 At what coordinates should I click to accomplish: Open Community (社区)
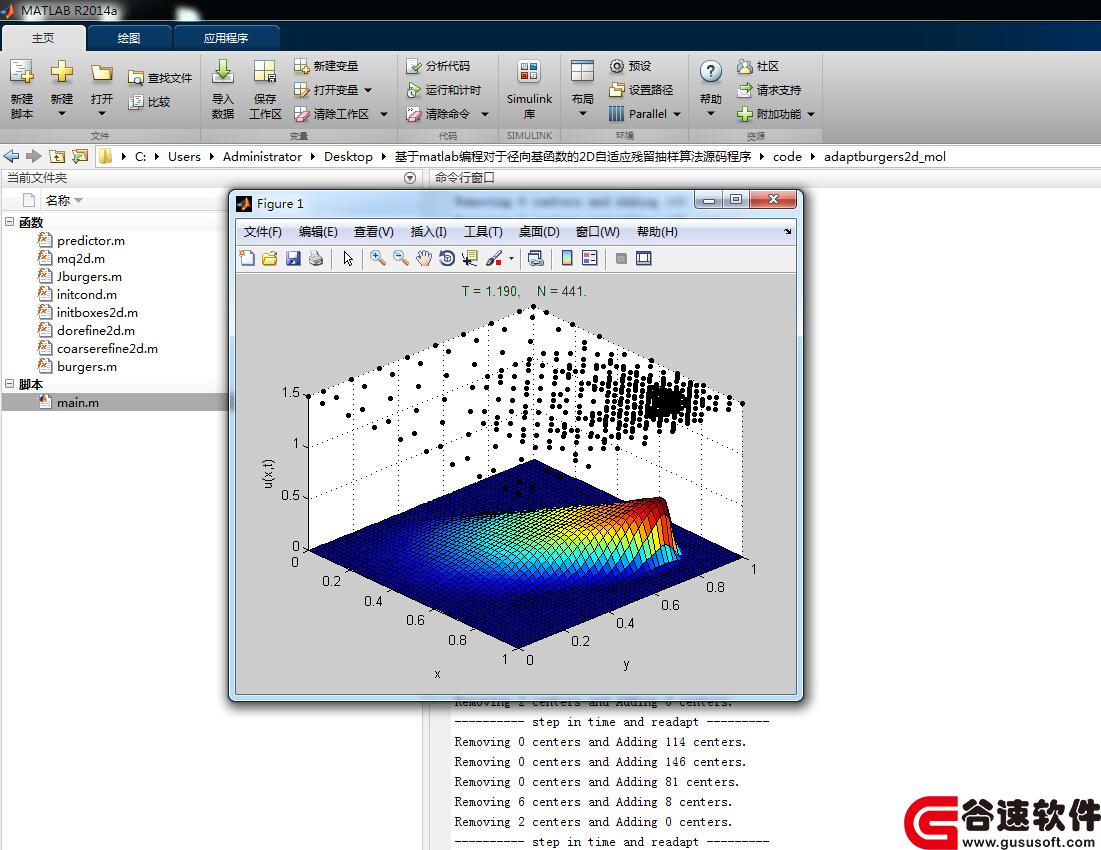(x=758, y=66)
